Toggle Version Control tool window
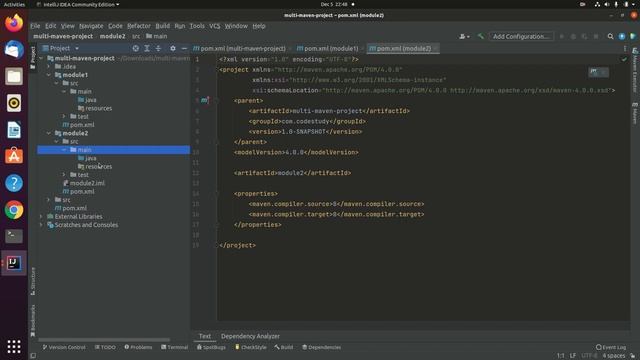The image size is (640, 360). (x=64, y=347)
